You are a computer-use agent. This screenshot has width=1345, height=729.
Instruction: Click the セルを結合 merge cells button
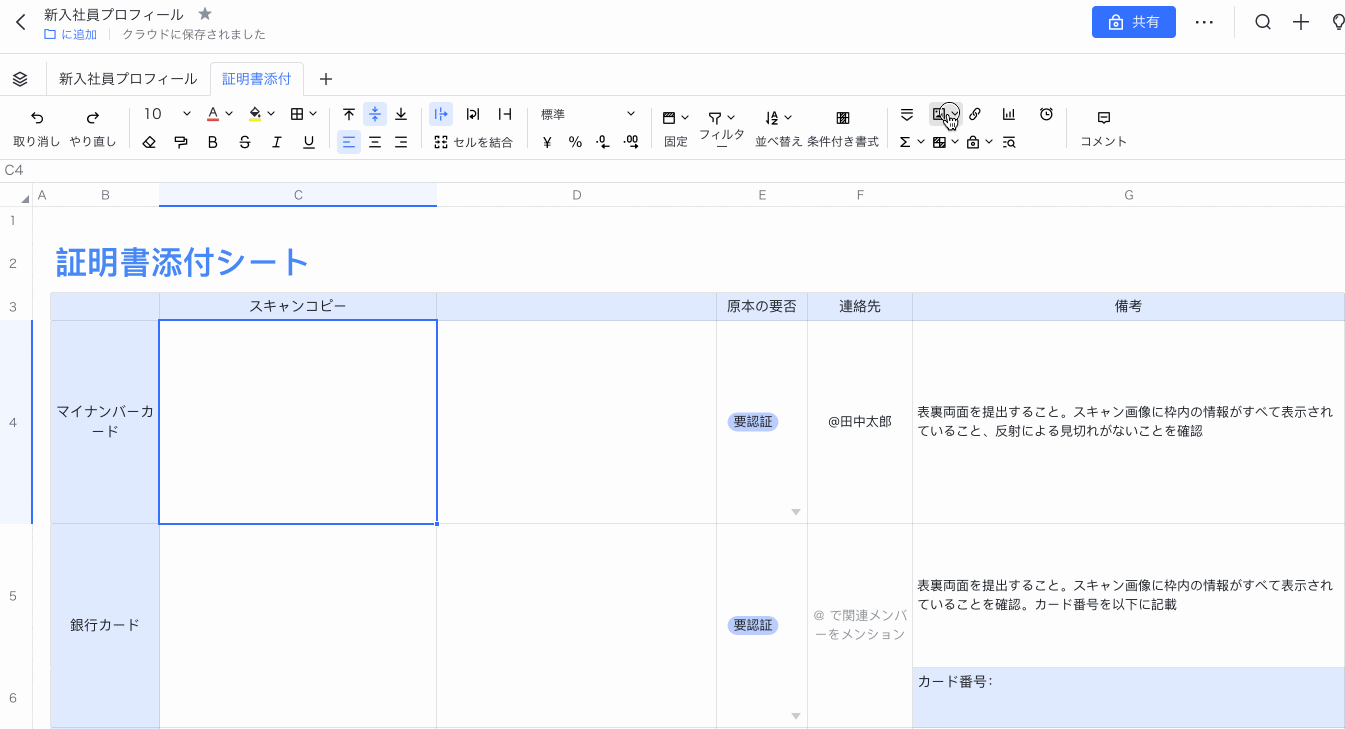click(x=473, y=142)
